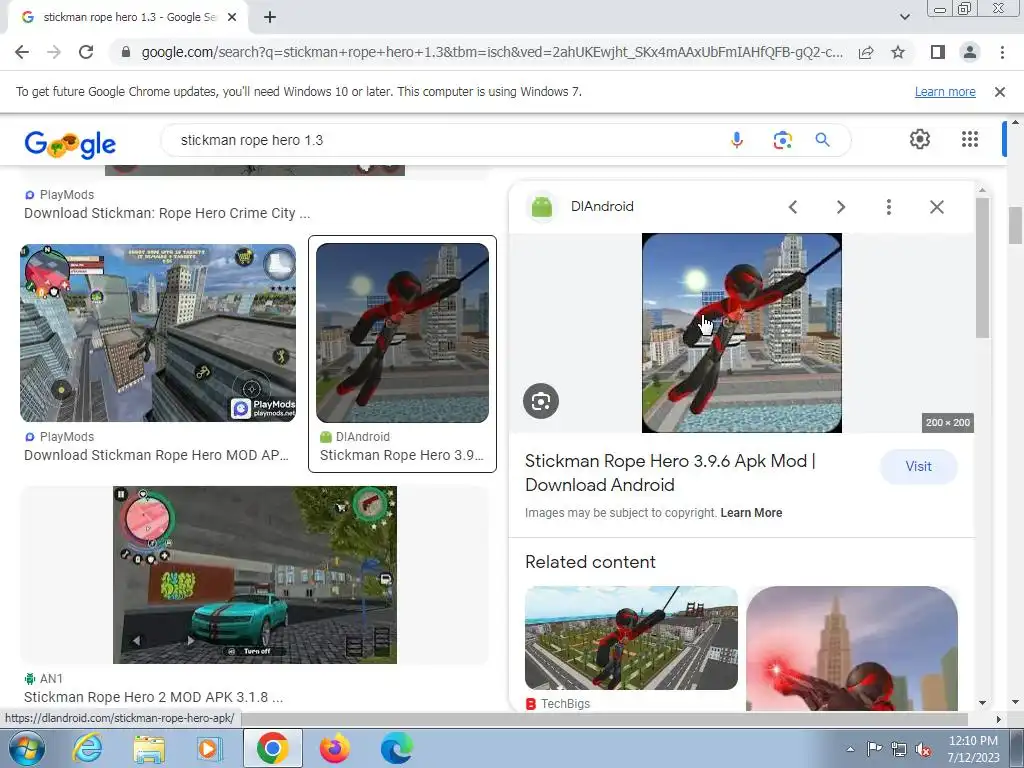Image resolution: width=1024 pixels, height=768 pixels.
Task: Open Chrome three-dot menu
Action: point(1002,52)
